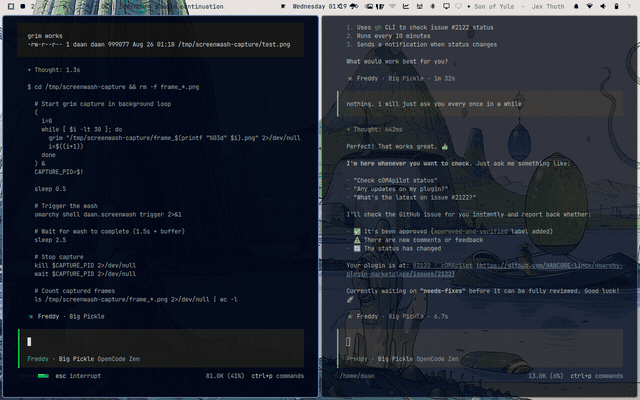This screenshot has height=400, width=640.
Task: Open the weather indicator icon
Action: [x=354, y=6]
